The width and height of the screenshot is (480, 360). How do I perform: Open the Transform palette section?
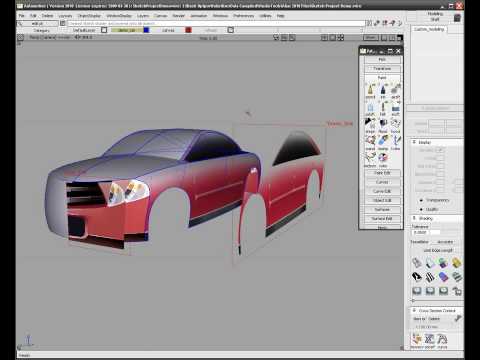coord(382,68)
